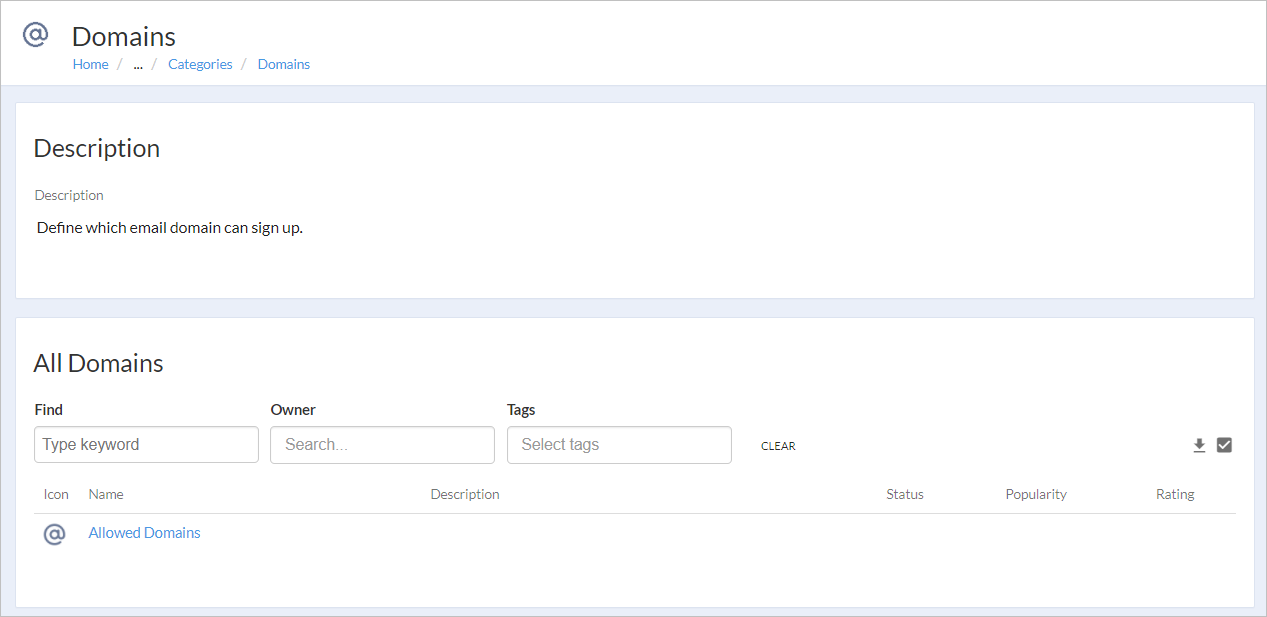
Task: Click the @ icon in the page header
Action: (x=35, y=33)
